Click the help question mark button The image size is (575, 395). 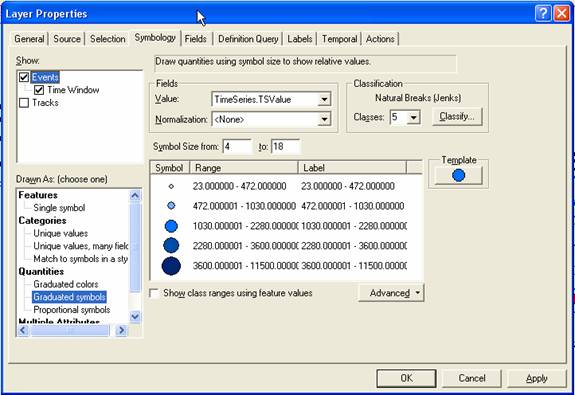tap(543, 14)
